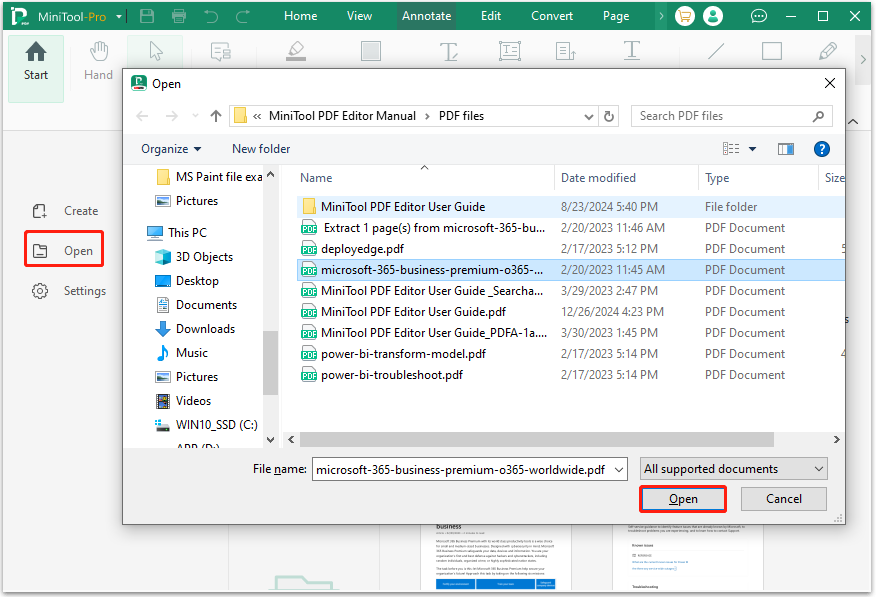Expand more ribbon tabs chevron
Image resolution: width=876 pixels, height=597 pixels.
tap(661, 16)
